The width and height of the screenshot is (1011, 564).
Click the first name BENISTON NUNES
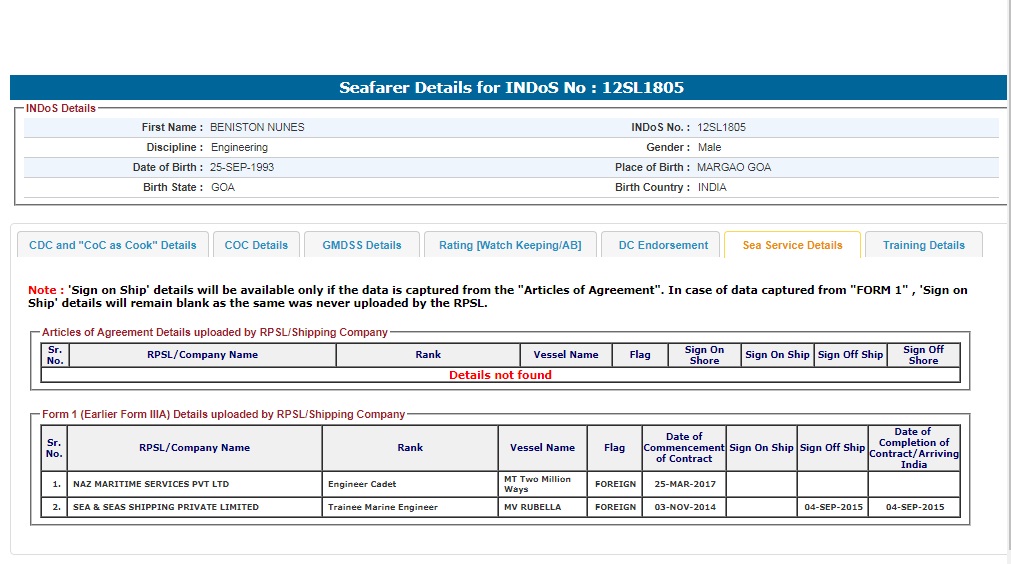[257, 127]
